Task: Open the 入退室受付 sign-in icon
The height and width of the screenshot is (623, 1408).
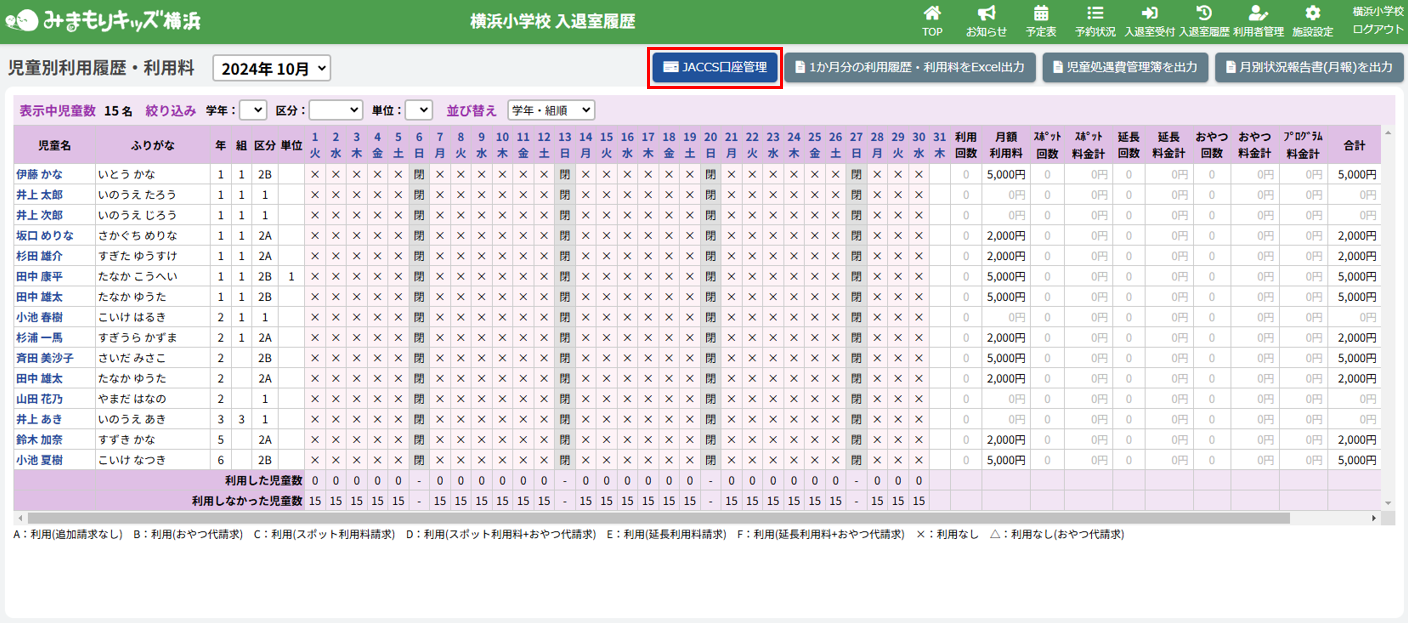Action: pyautogui.click(x=1149, y=14)
